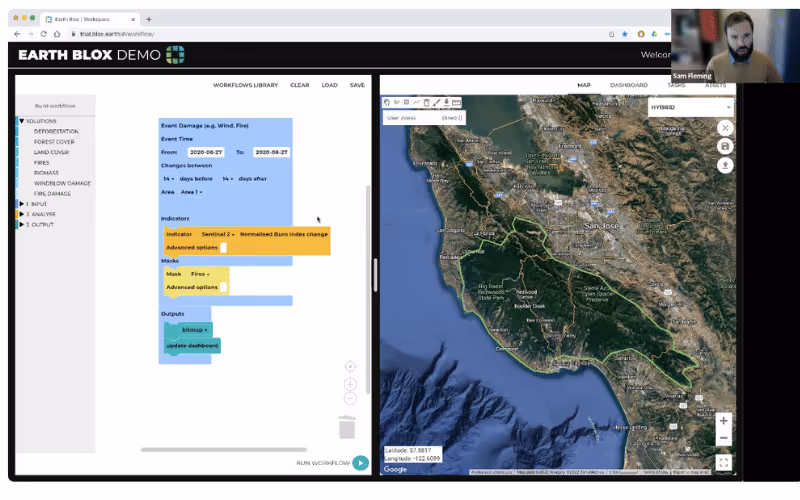Tick the Indicator Advanced options checkbox
The width and height of the screenshot is (800, 500).
click(223, 247)
